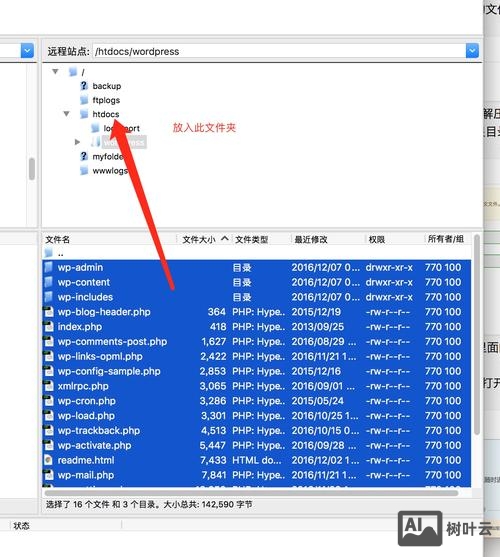The image size is (500, 557).
Task: Click the xmlrpc.php file icon
Action: [x=49, y=386]
